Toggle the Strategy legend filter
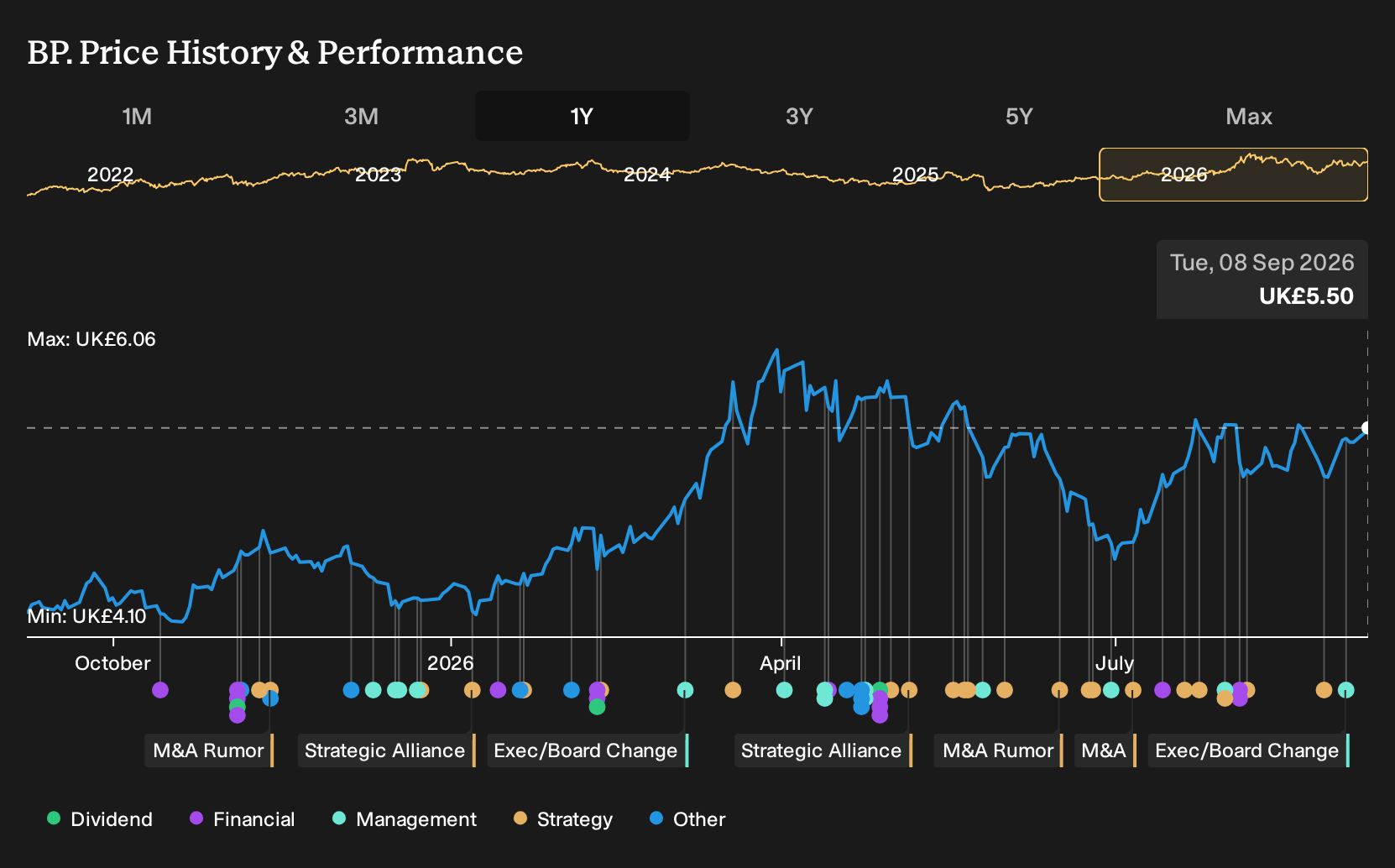 [563, 819]
